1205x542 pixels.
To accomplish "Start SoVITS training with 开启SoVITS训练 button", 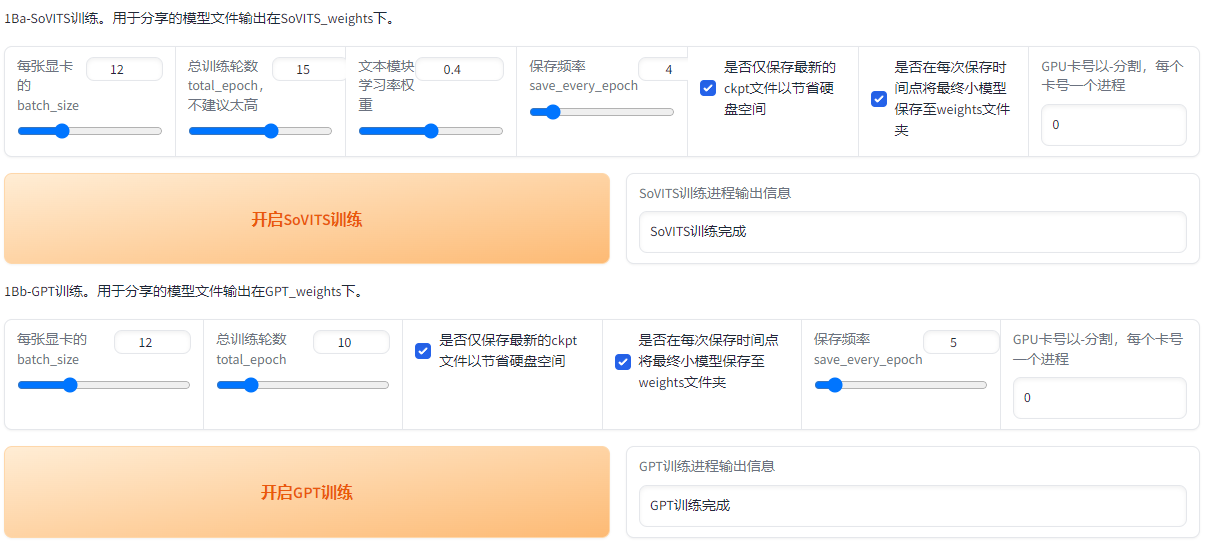I will pyautogui.click(x=306, y=219).
